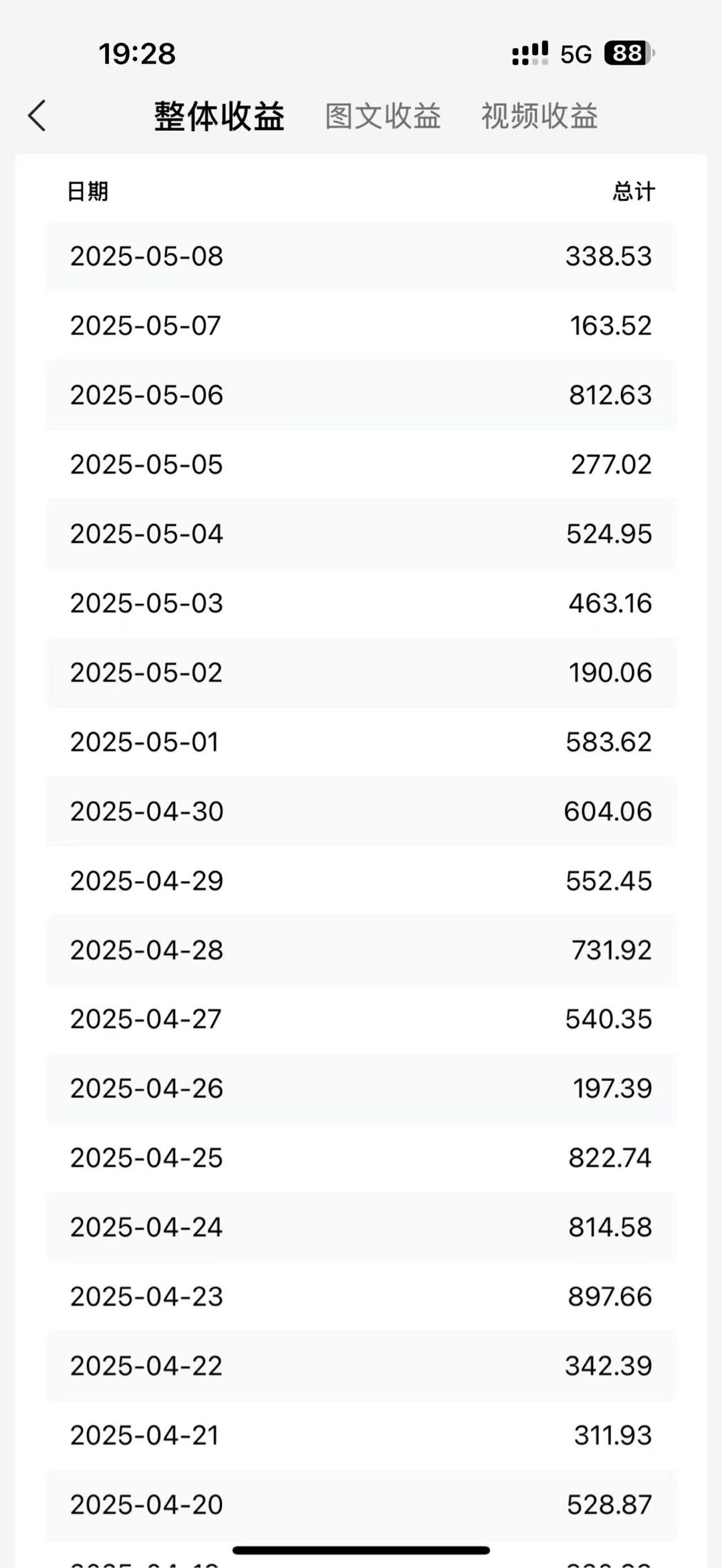The height and width of the screenshot is (1568, 722).
Task: Tap the 19:28 clock in status bar
Action: coord(137,54)
